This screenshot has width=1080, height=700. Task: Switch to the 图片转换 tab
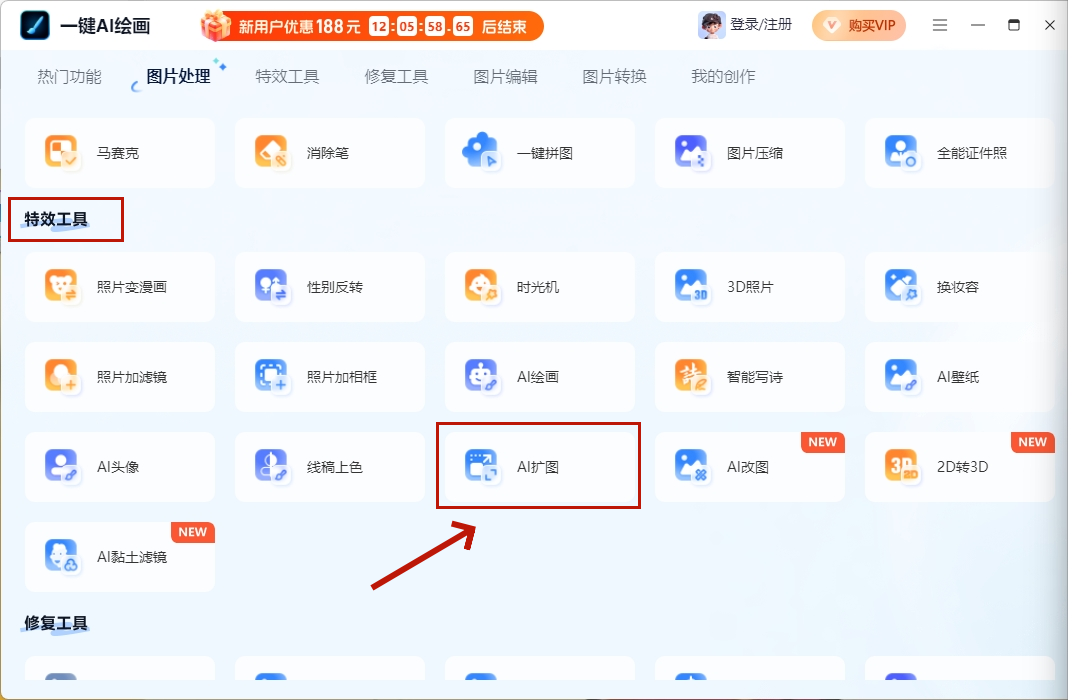click(614, 76)
